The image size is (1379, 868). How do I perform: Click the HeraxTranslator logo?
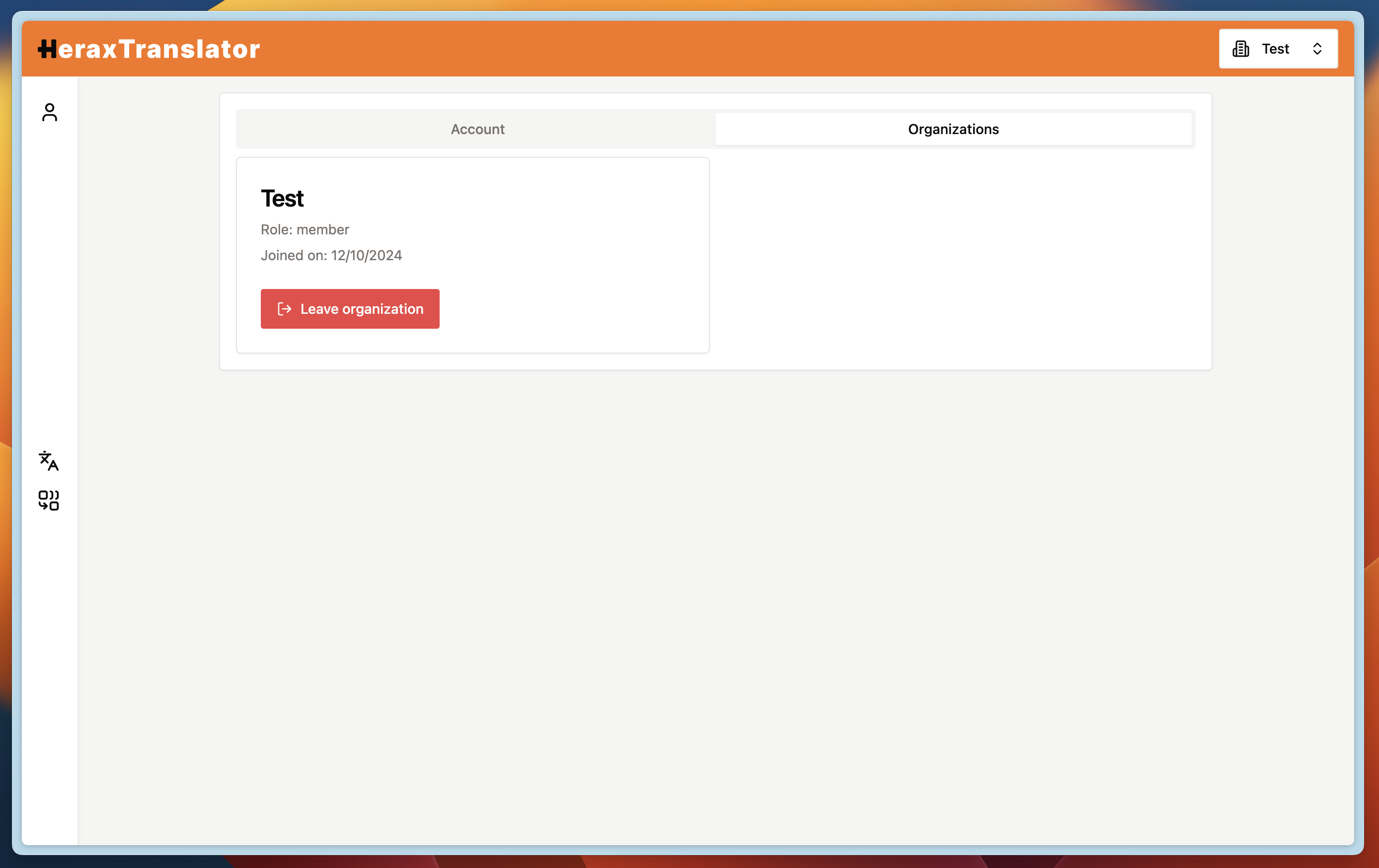[x=149, y=49]
